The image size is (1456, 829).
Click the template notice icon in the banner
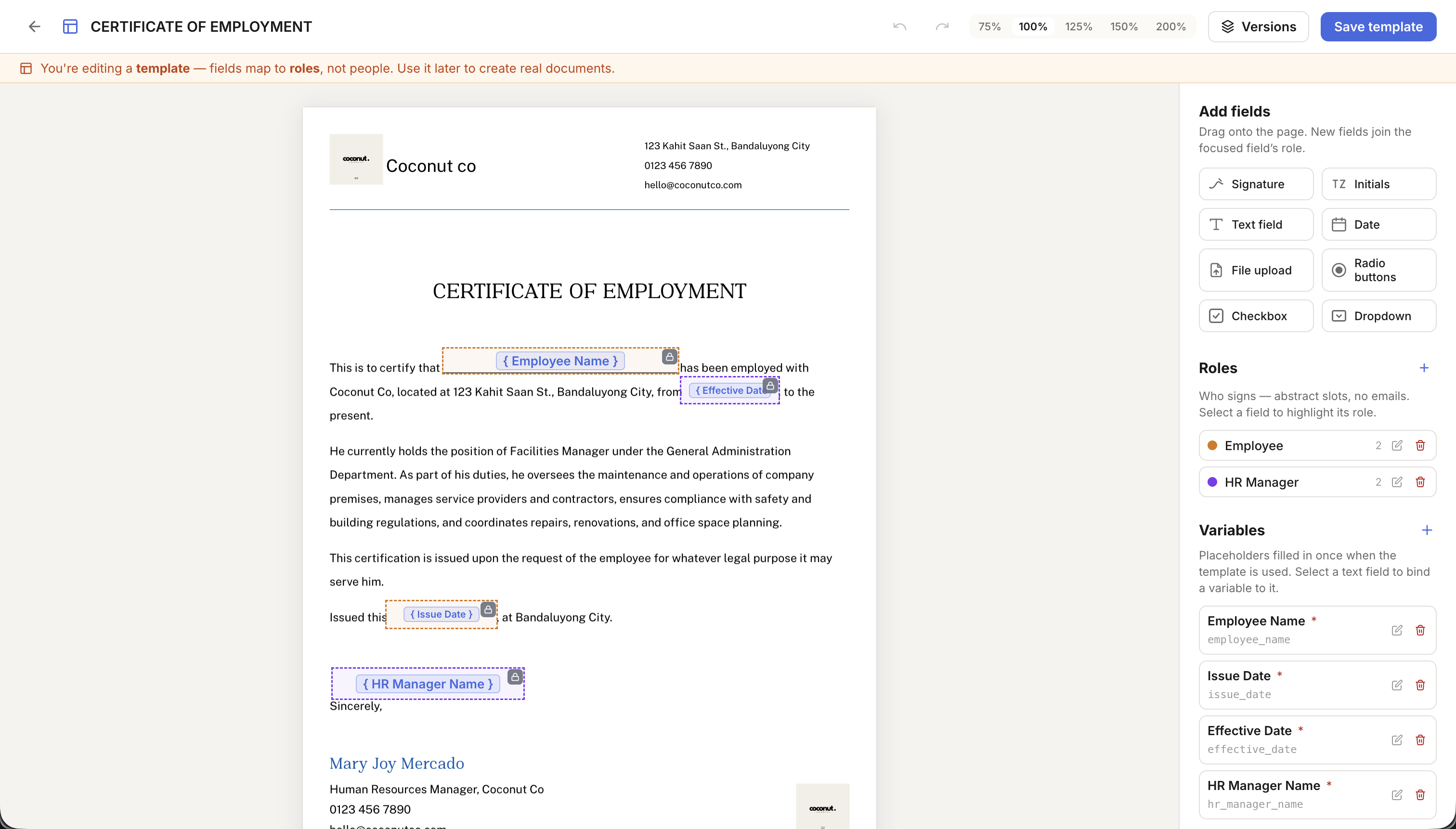coord(26,68)
